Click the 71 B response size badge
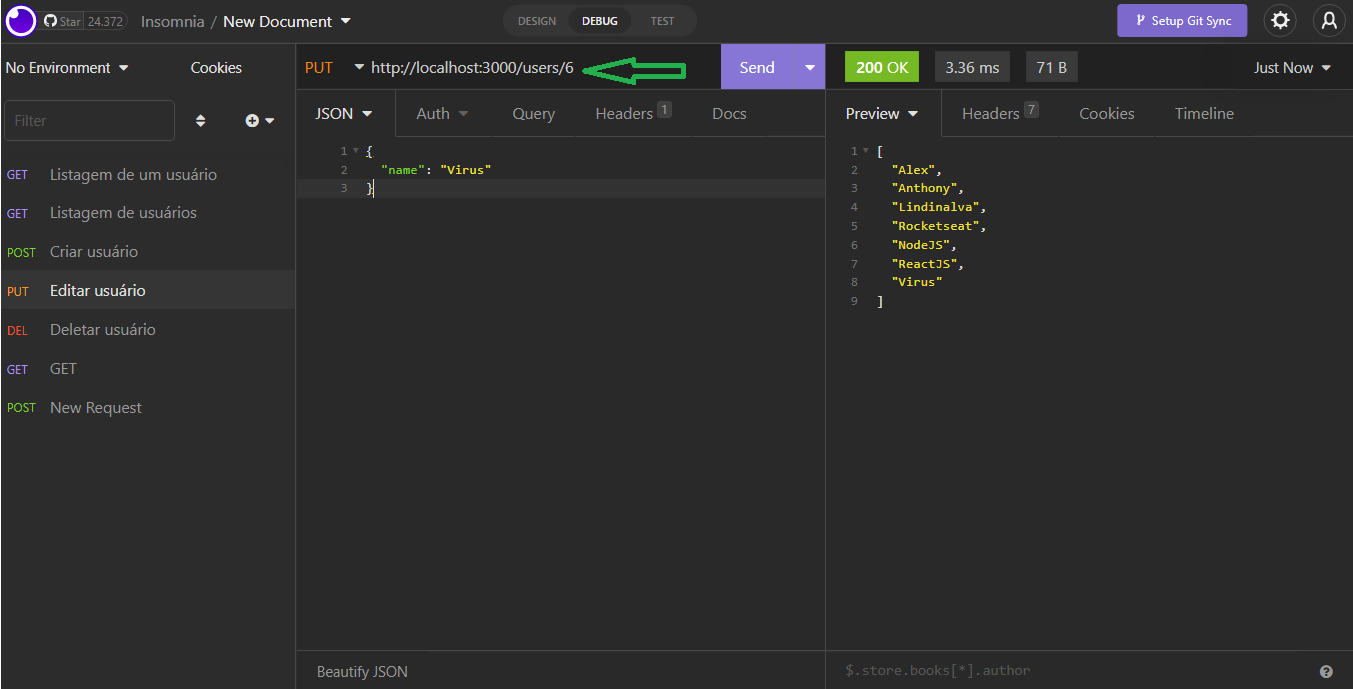1353x689 pixels. tap(1052, 68)
